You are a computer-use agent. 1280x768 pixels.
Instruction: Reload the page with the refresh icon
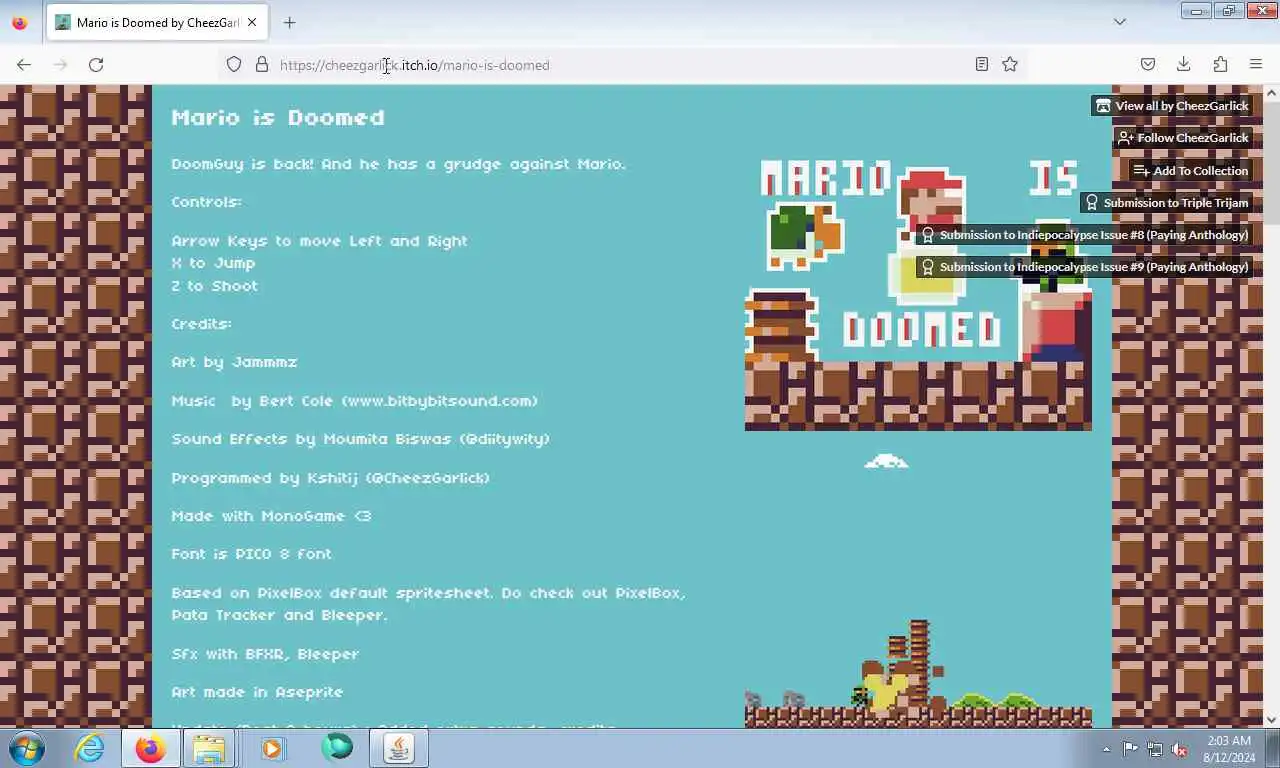(96, 64)
